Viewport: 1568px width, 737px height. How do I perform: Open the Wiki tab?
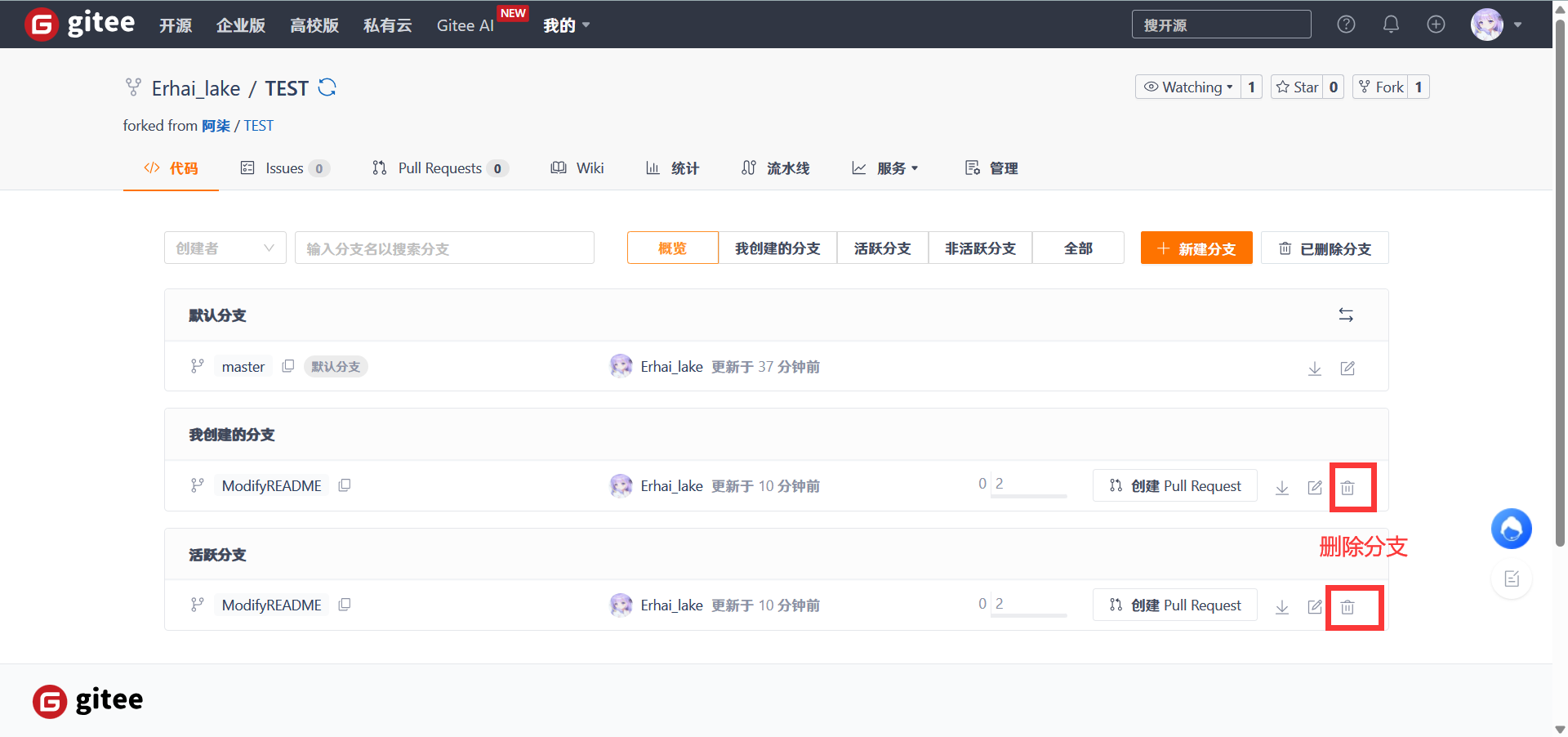tap(577, 168)
